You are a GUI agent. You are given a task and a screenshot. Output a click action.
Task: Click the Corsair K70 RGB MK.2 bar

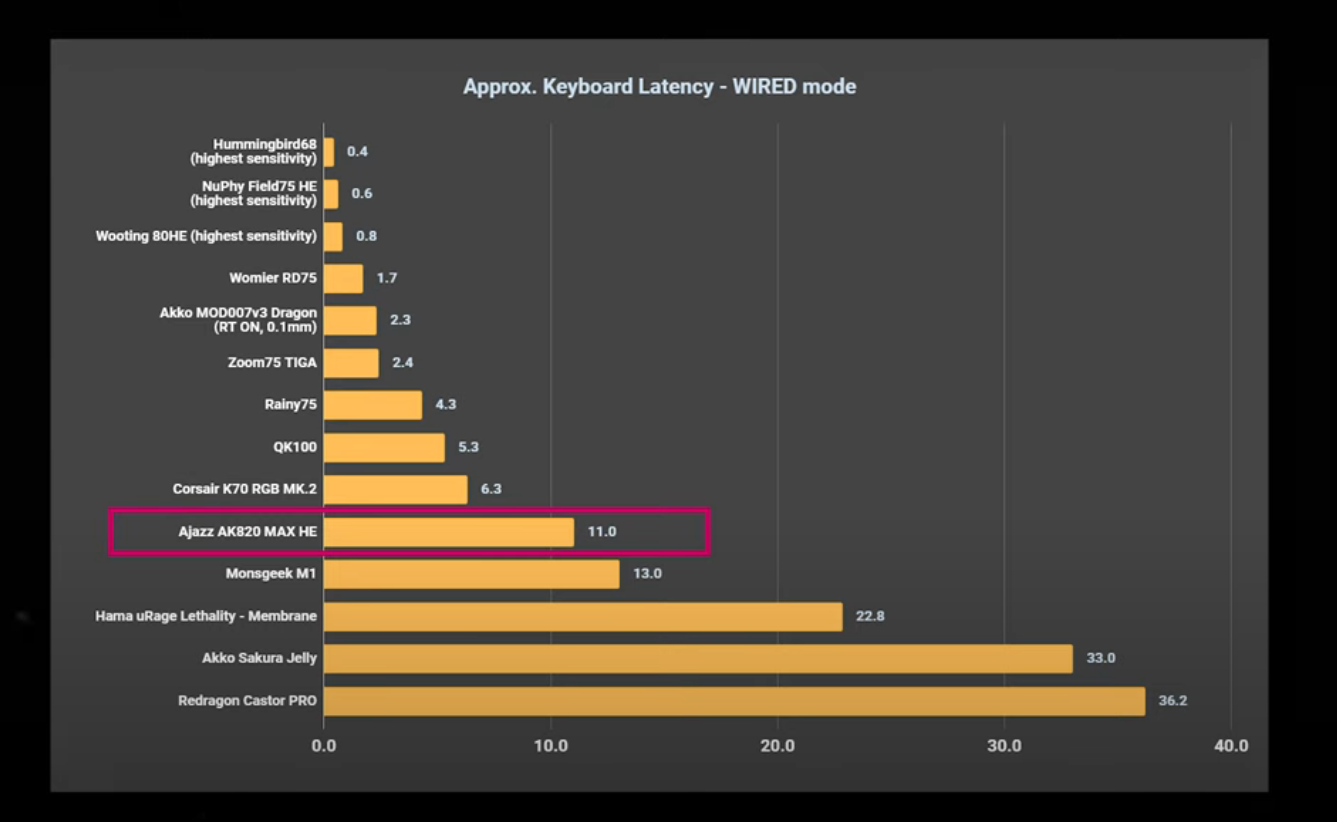395,490
